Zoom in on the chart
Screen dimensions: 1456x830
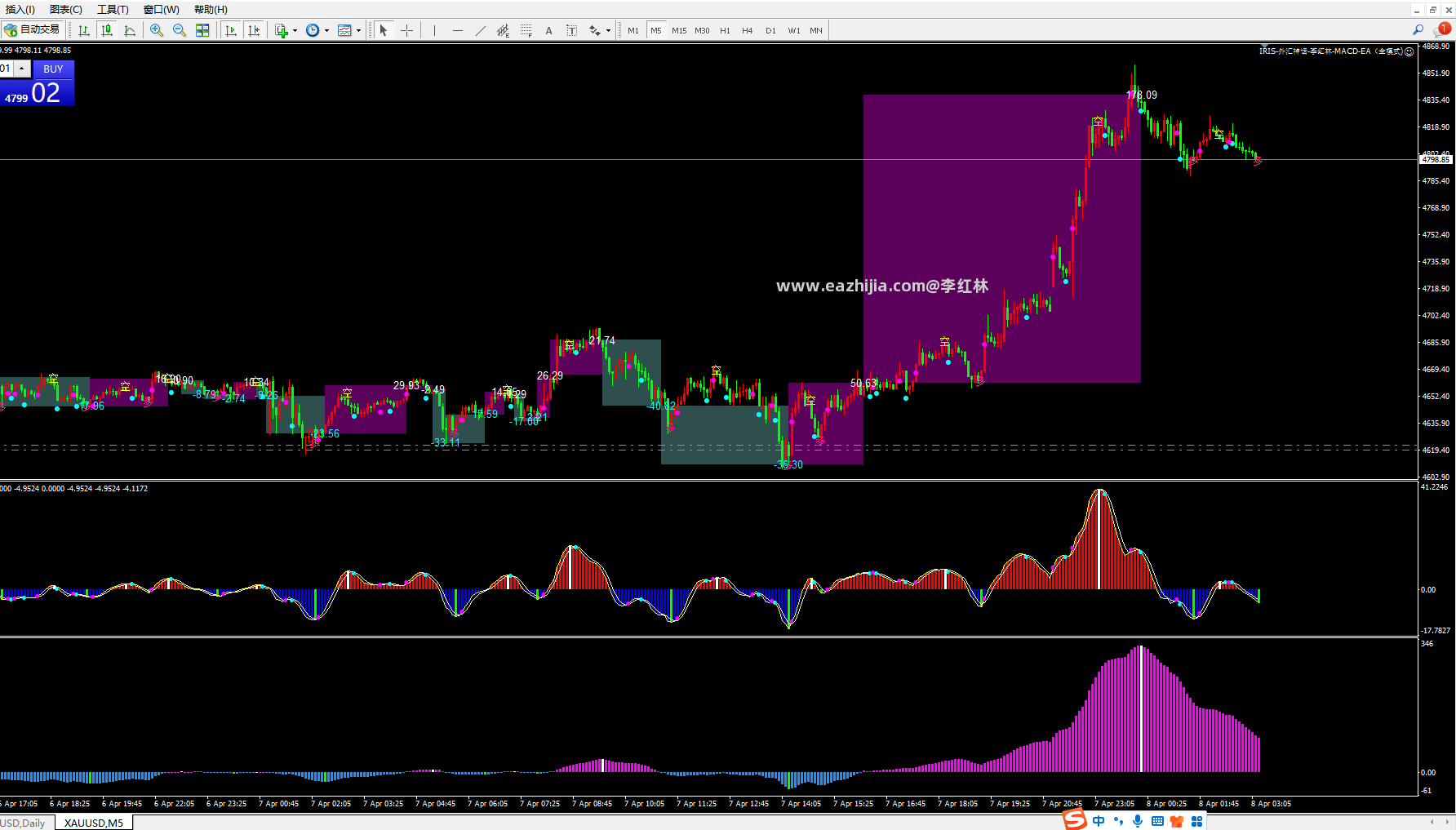tap(157, 30)
